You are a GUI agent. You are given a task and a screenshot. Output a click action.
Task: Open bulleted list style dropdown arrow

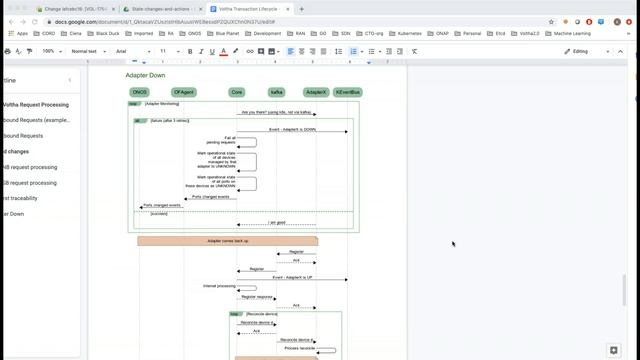pyautogui.click(x=380, y=52)
